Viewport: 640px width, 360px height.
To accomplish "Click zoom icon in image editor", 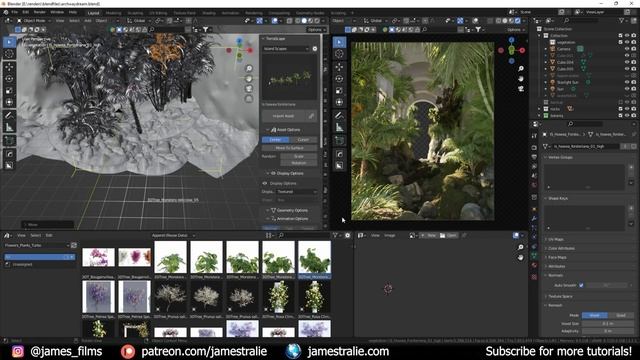I will [520, 247].
